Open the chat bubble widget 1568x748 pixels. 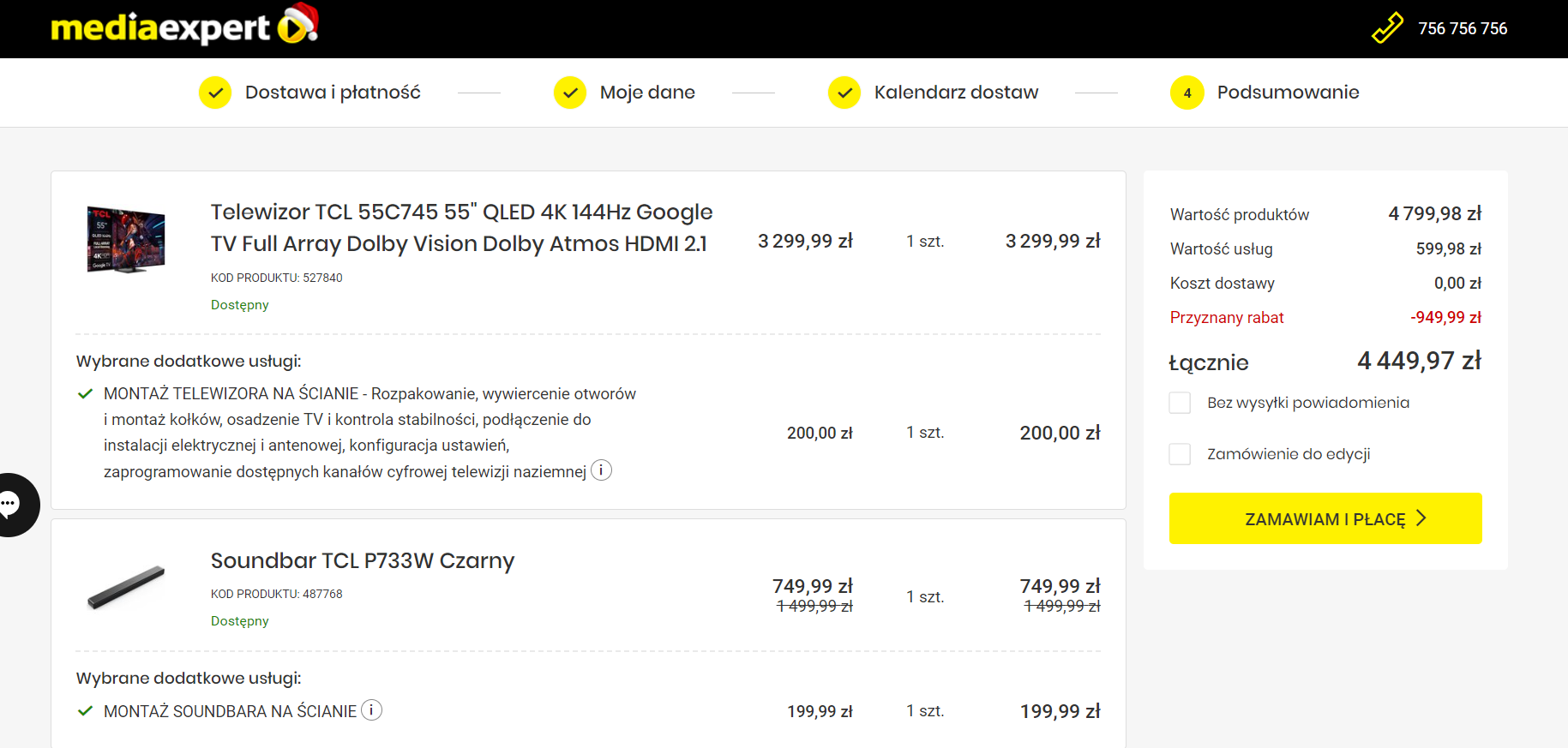[x=12, y=505]
